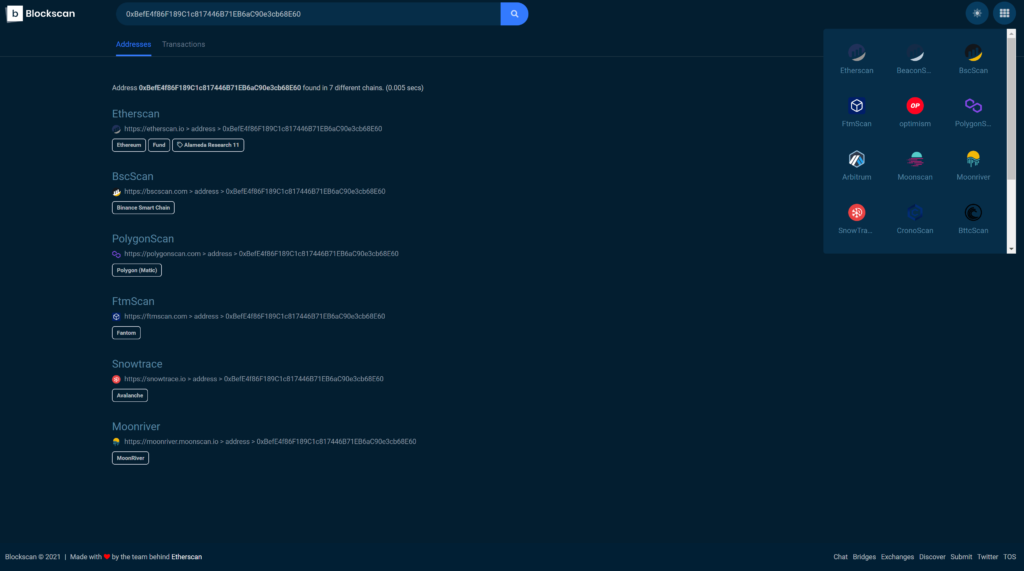1024x571 pixels.
Task: Toggle the light/dark theme sun icon
Action: [976, 13]
